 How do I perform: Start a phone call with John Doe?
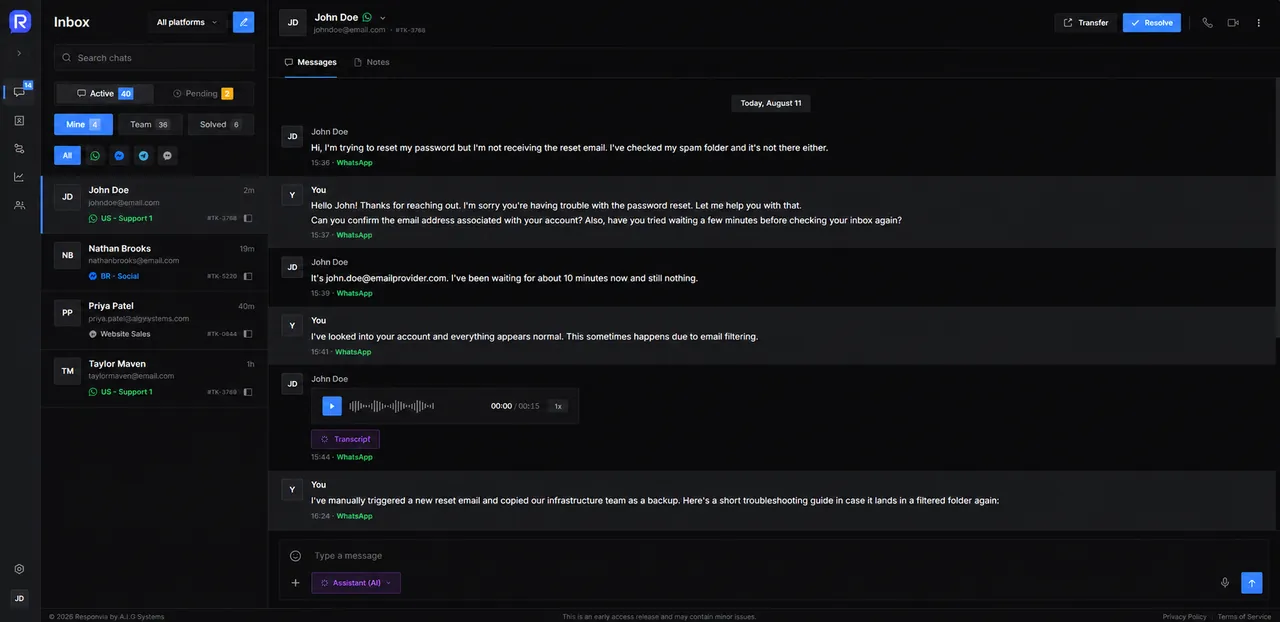click(1207, 22)
